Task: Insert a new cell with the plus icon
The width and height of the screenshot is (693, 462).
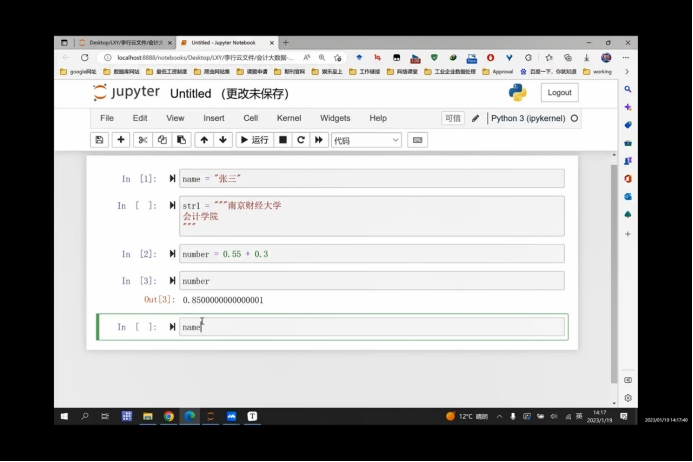Action: [121, 140]
